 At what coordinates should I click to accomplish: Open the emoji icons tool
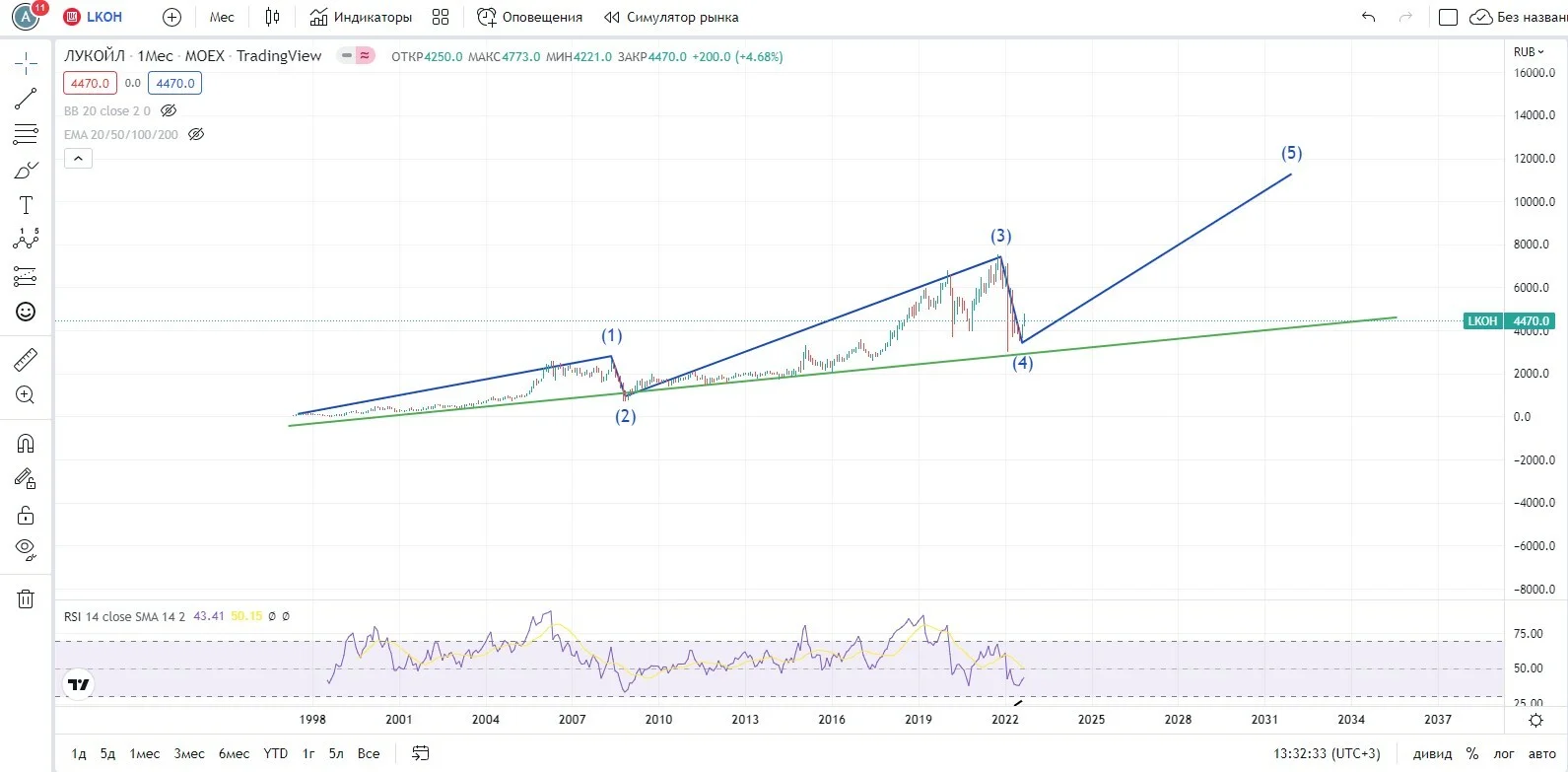26,312
